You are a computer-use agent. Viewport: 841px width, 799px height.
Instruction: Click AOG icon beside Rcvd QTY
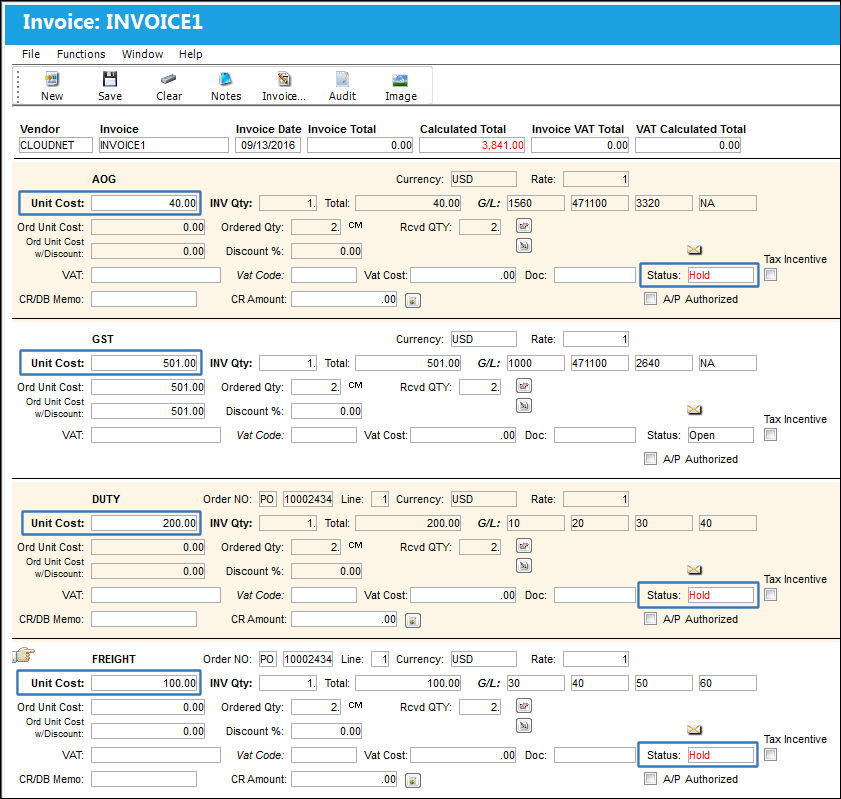click(x=524, y=226)
